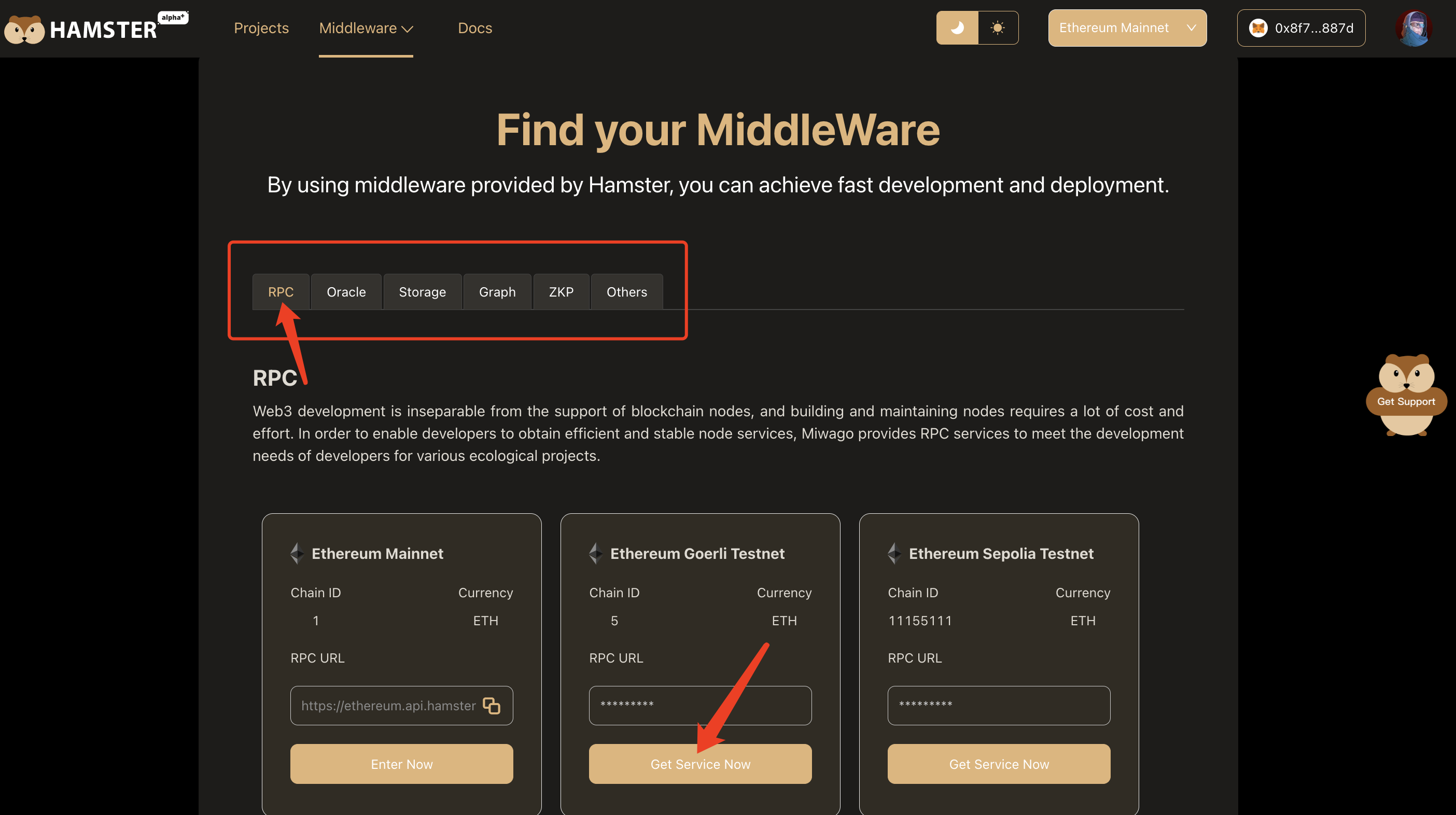This screenshot has height=815, width=1456.
Task: Open the user avatar profile picture
Action: coord(1413,29)
